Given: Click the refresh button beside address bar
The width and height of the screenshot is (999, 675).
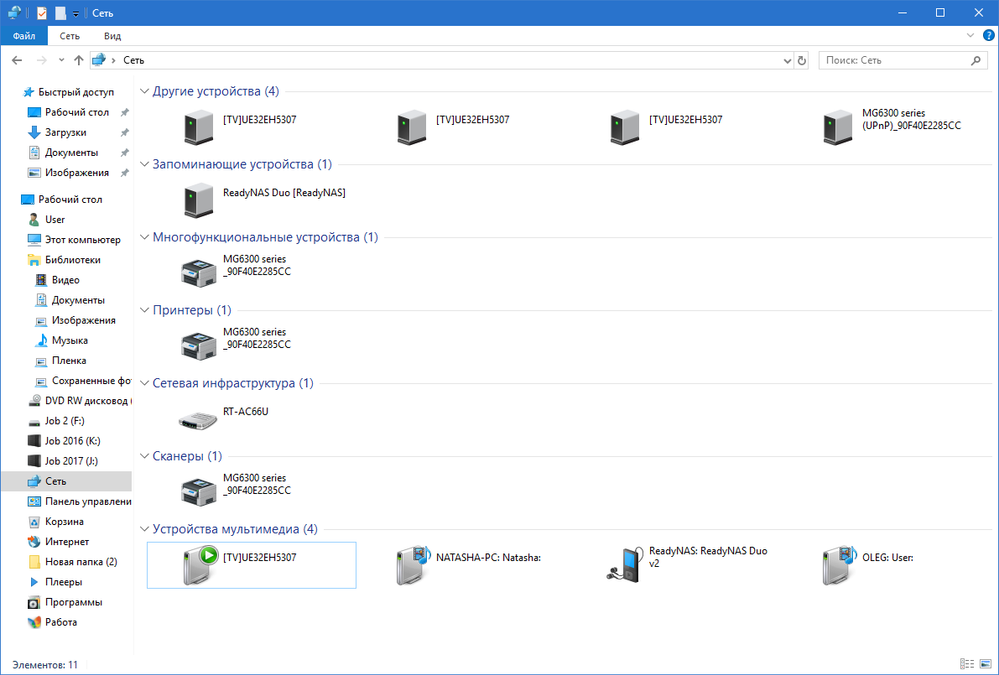Looking at the screenshot, I should tap(801, 61).
